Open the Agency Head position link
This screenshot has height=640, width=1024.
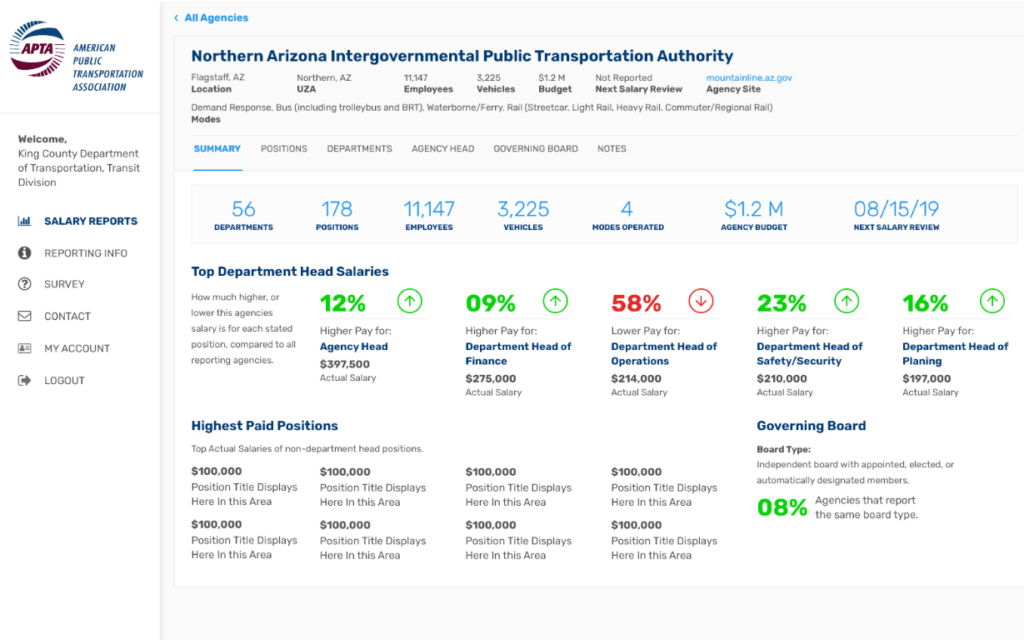point(354,347)
